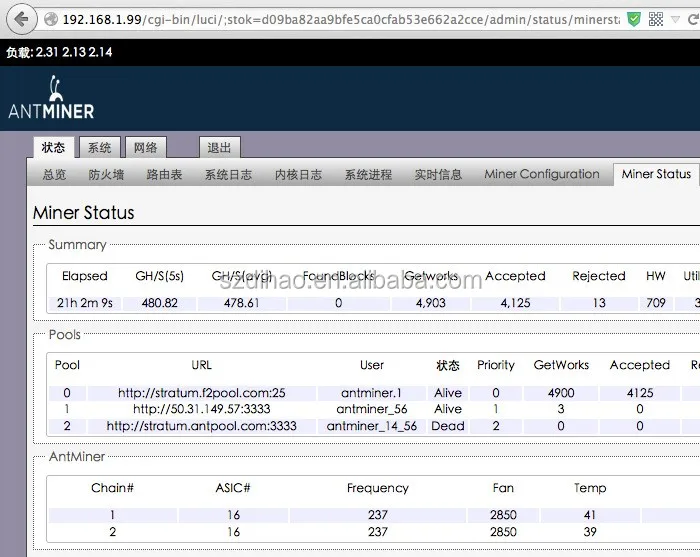This screenshot has height=557, width=700.
Task: Open the 内核日志 kernel log subtab
Action: 298,175
